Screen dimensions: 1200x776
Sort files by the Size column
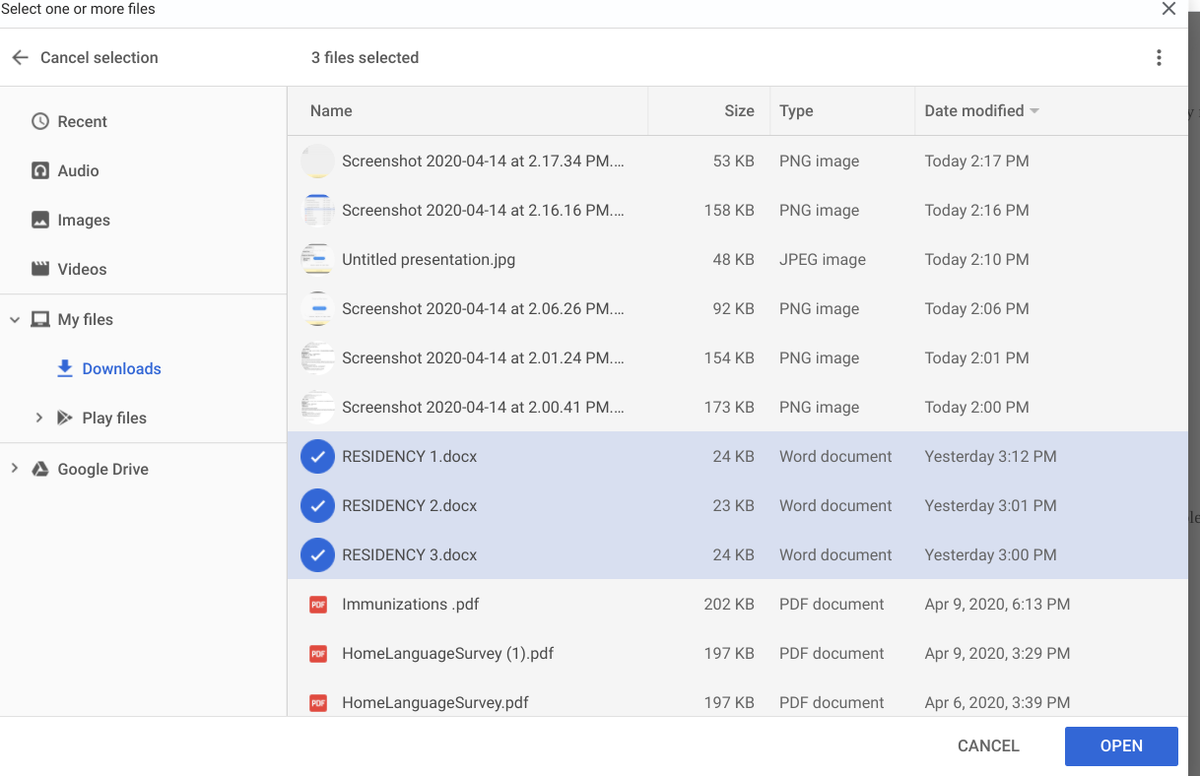(x=739, y=111)
